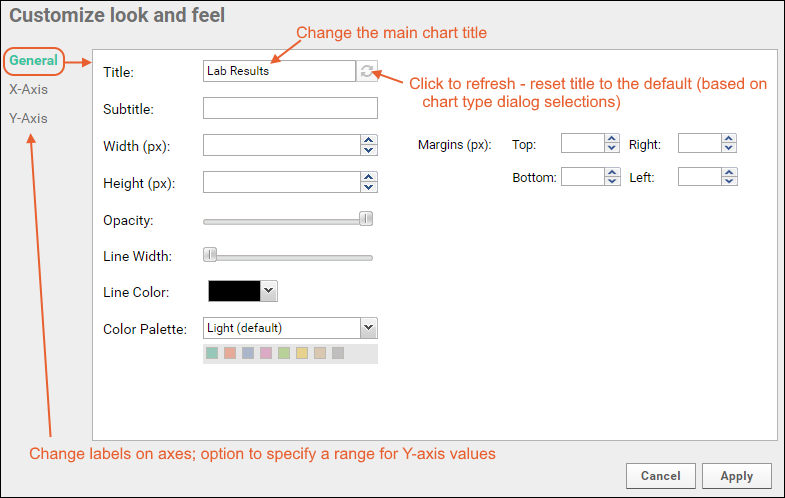Click the Title field containing Lab Results
Screen dimensions: 785x498
pyautogui.click(x=279, y=71)
